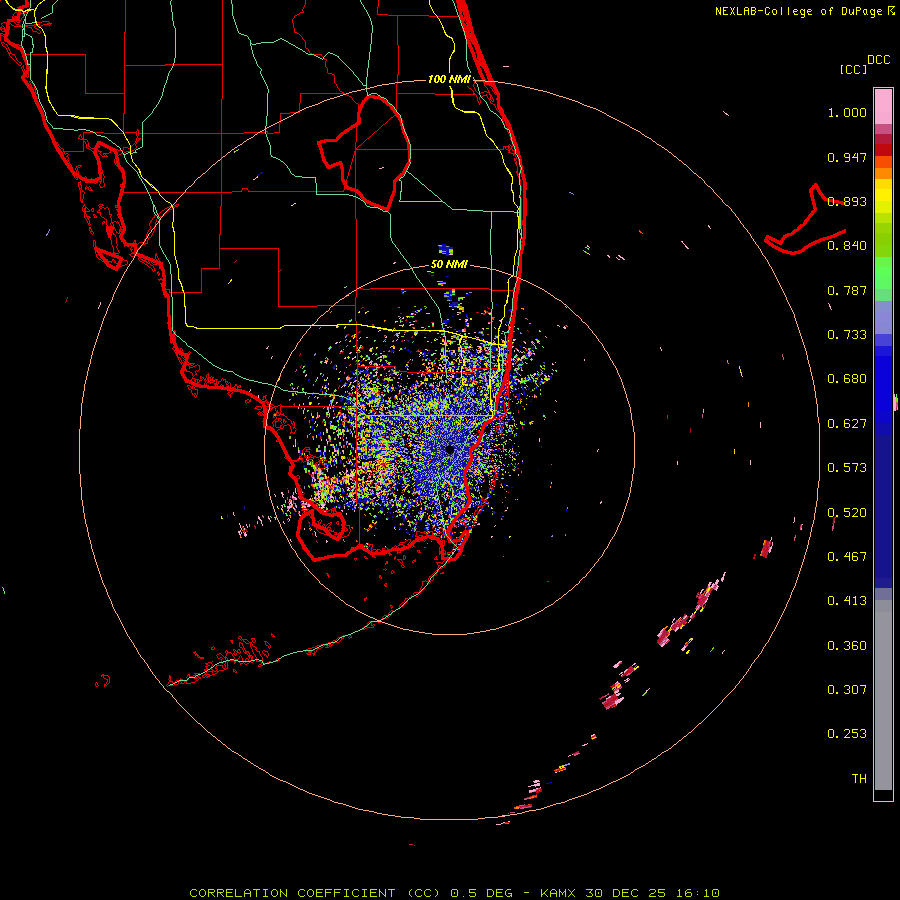The width and height of the screenshot is (900, 900).
Task: Click the 0.787 legend value
Action: 847,290
